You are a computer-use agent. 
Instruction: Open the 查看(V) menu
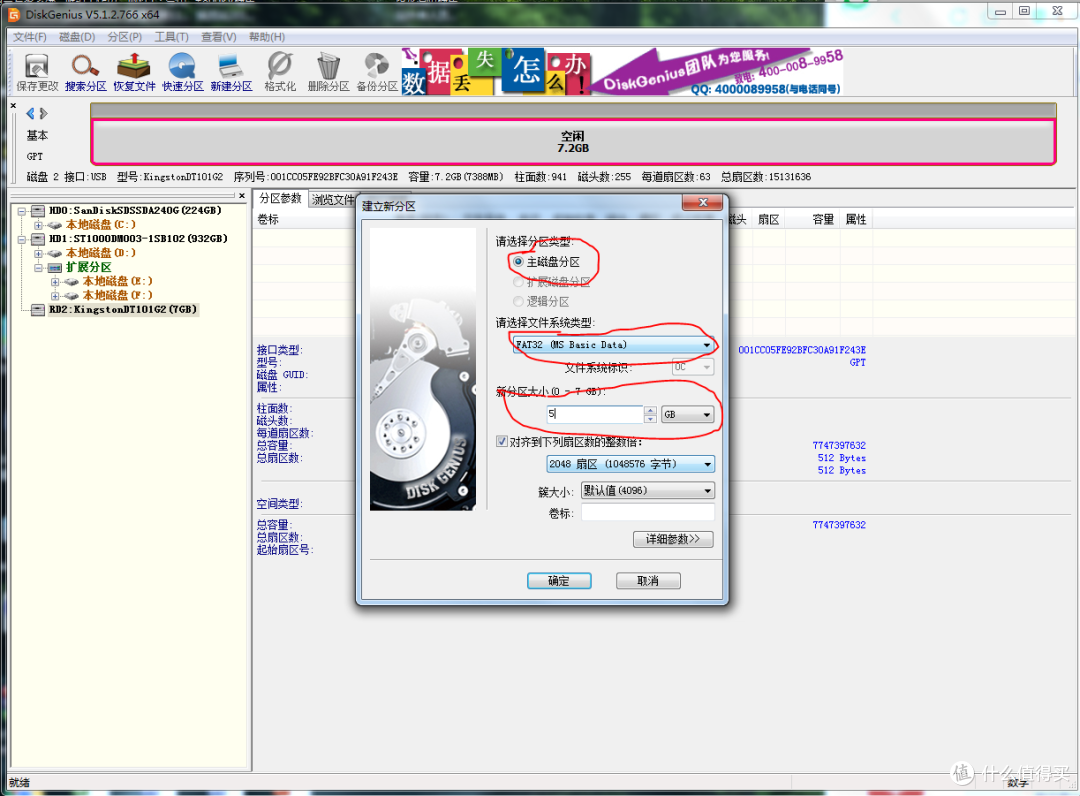click(x=218, y=36)
